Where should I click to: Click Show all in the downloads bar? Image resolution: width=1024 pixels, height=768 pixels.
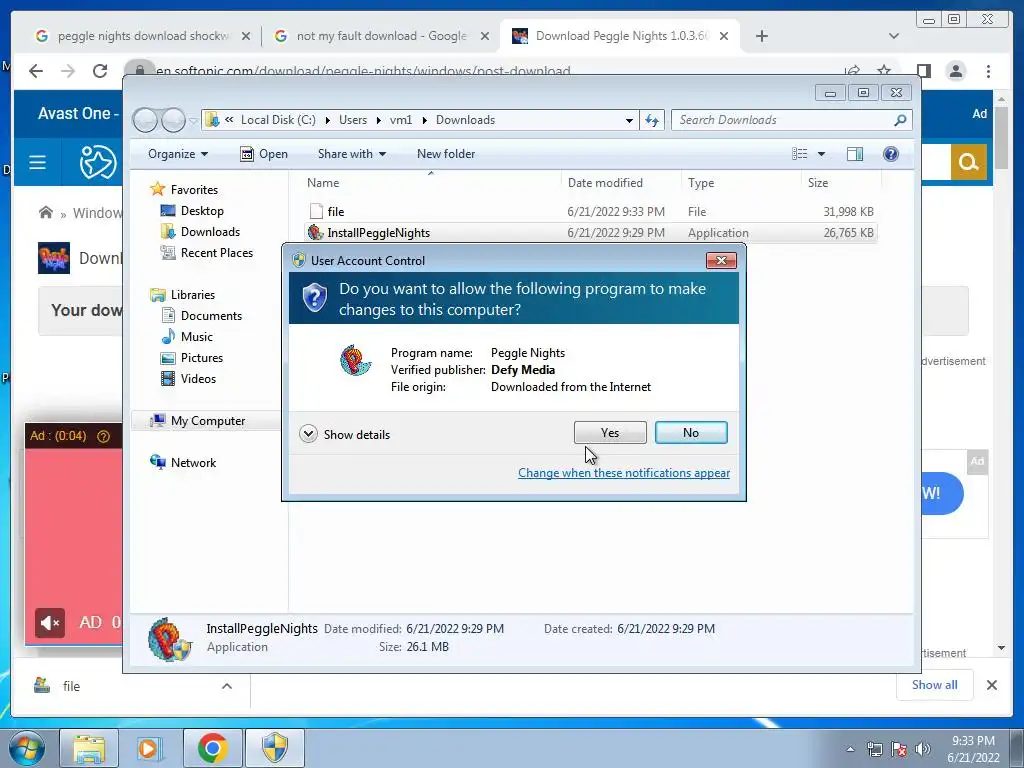pyautogui.click(x=935, y=684)
